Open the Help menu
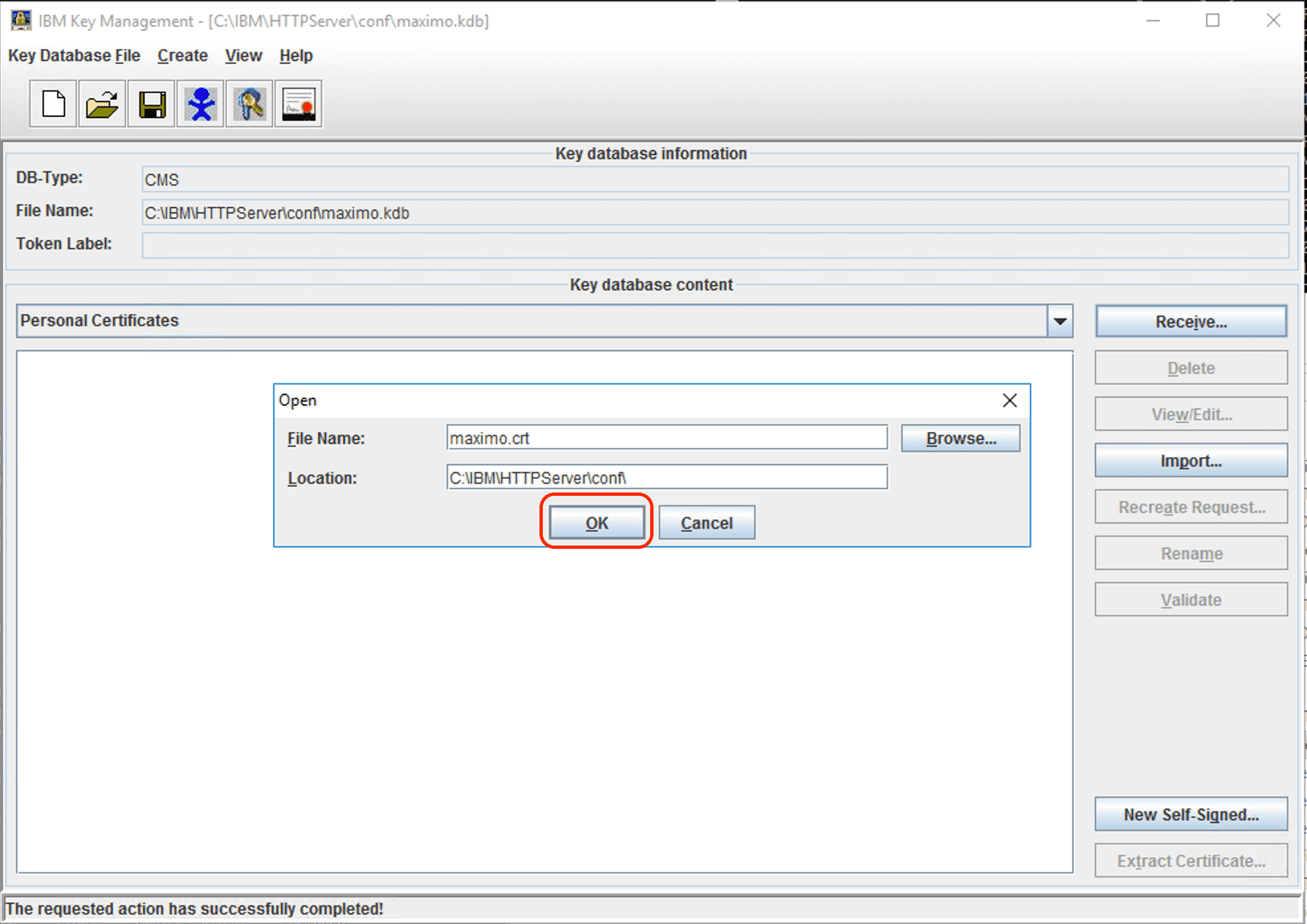Screen dimensions: 1307x924 point(296,56)
